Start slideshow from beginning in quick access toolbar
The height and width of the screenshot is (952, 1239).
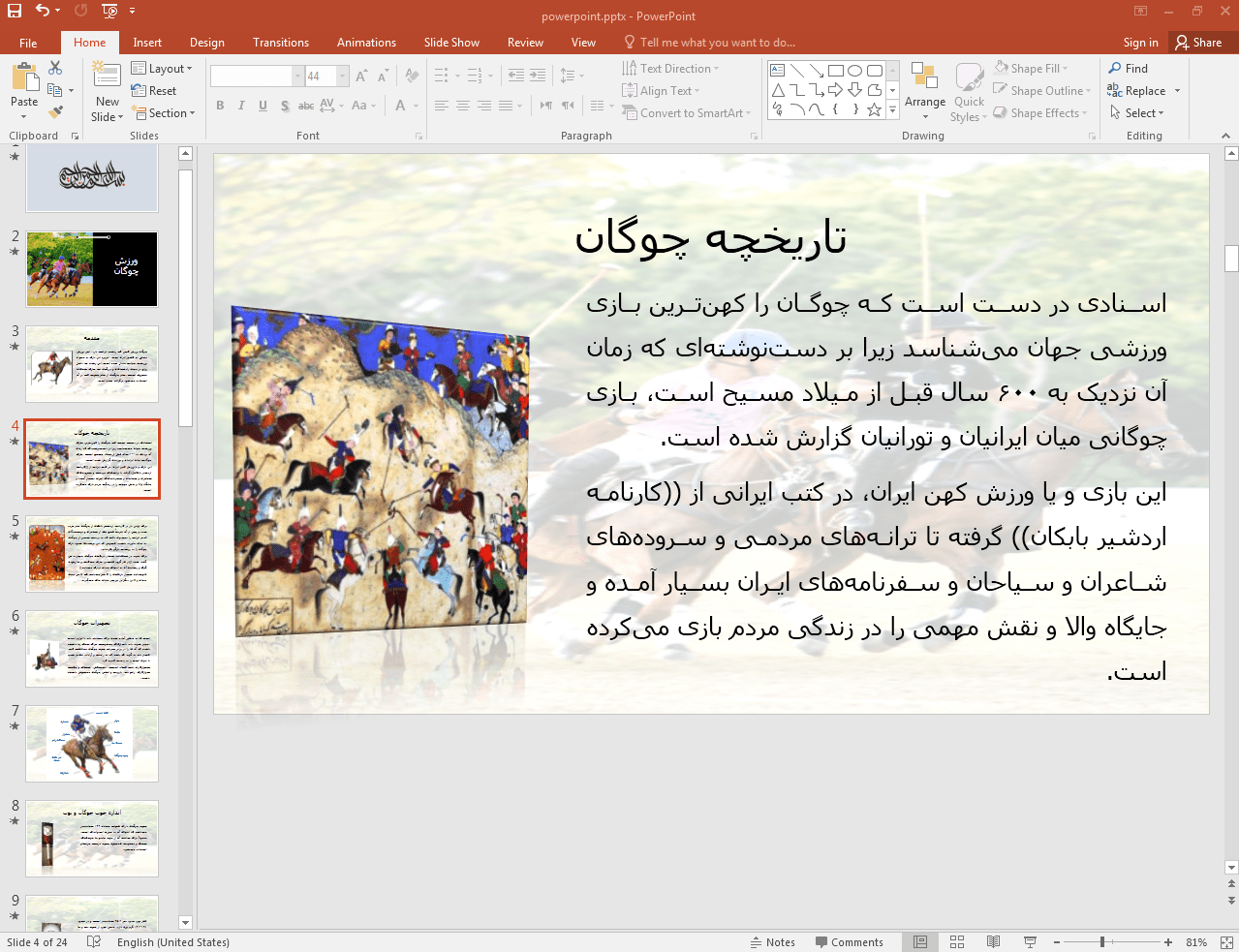tap(108, 12)
